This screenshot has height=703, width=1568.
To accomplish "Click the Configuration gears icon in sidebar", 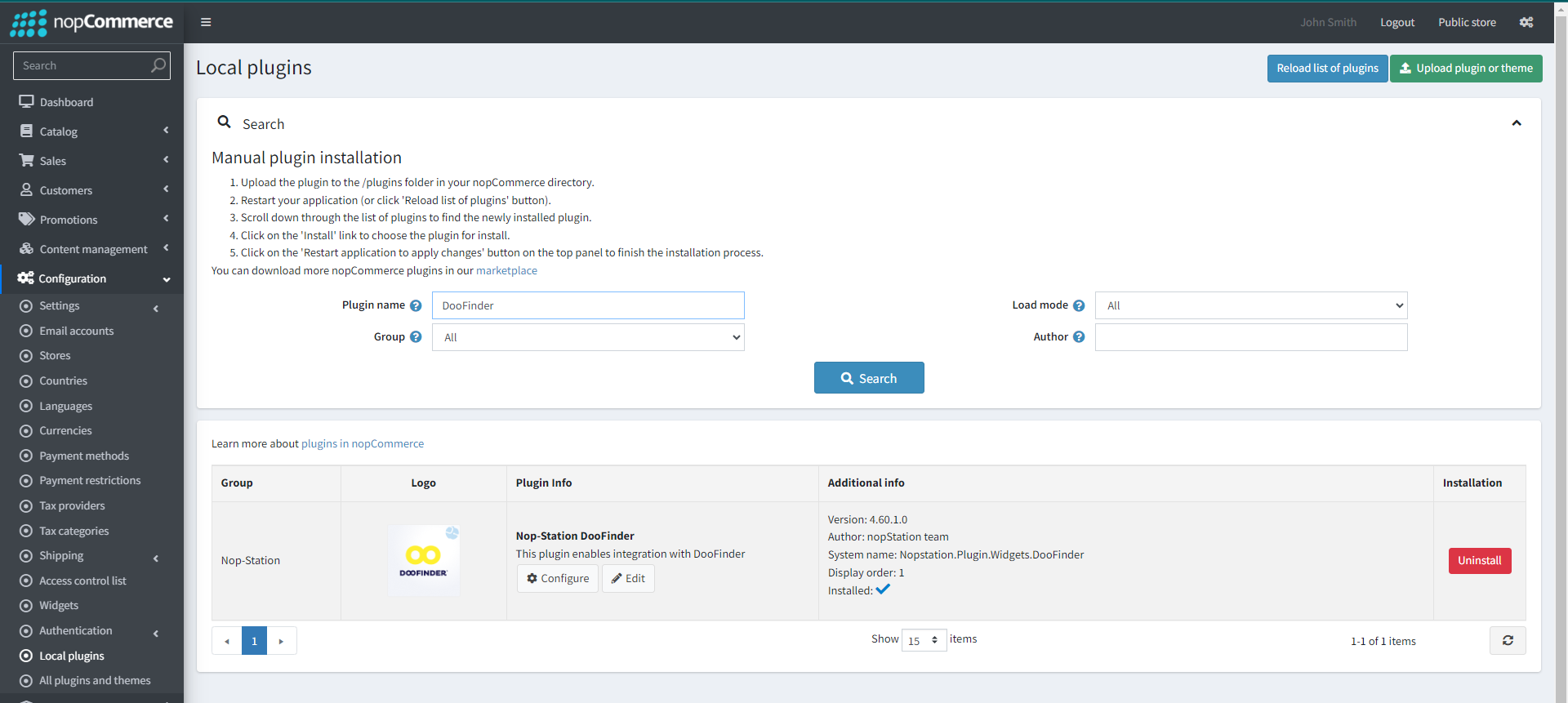I will pos(26,278).
